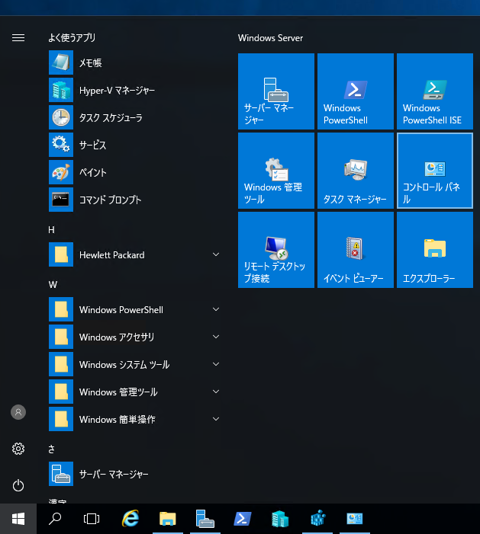Expand the Windows PowerShell folder chevron
Viewport: 480px width, 534px height.
216,309
